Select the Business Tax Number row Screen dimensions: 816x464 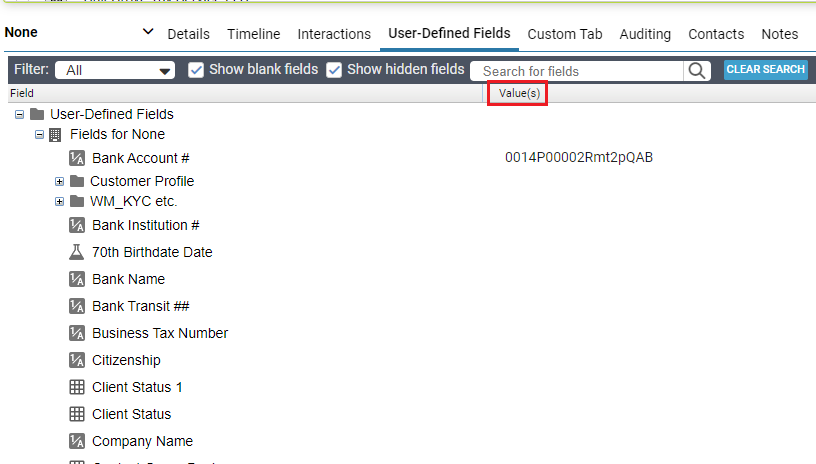pyautogui.click(x=160, y=333)
